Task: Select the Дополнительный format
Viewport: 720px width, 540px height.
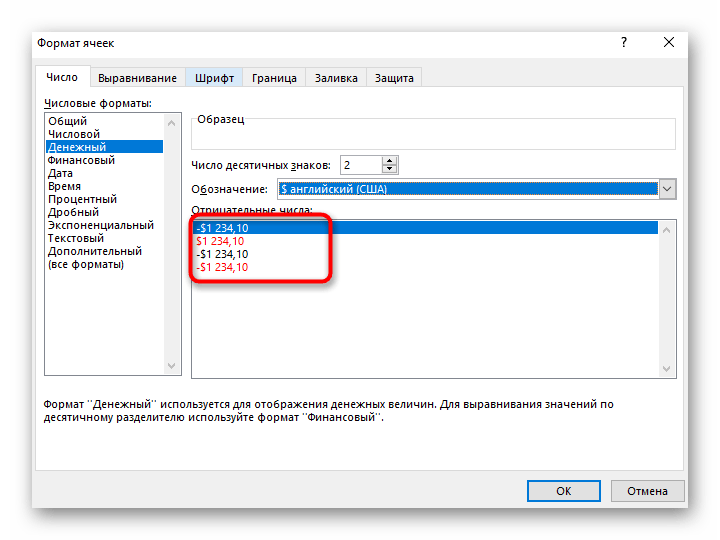Action: click(x=104, y=251)
